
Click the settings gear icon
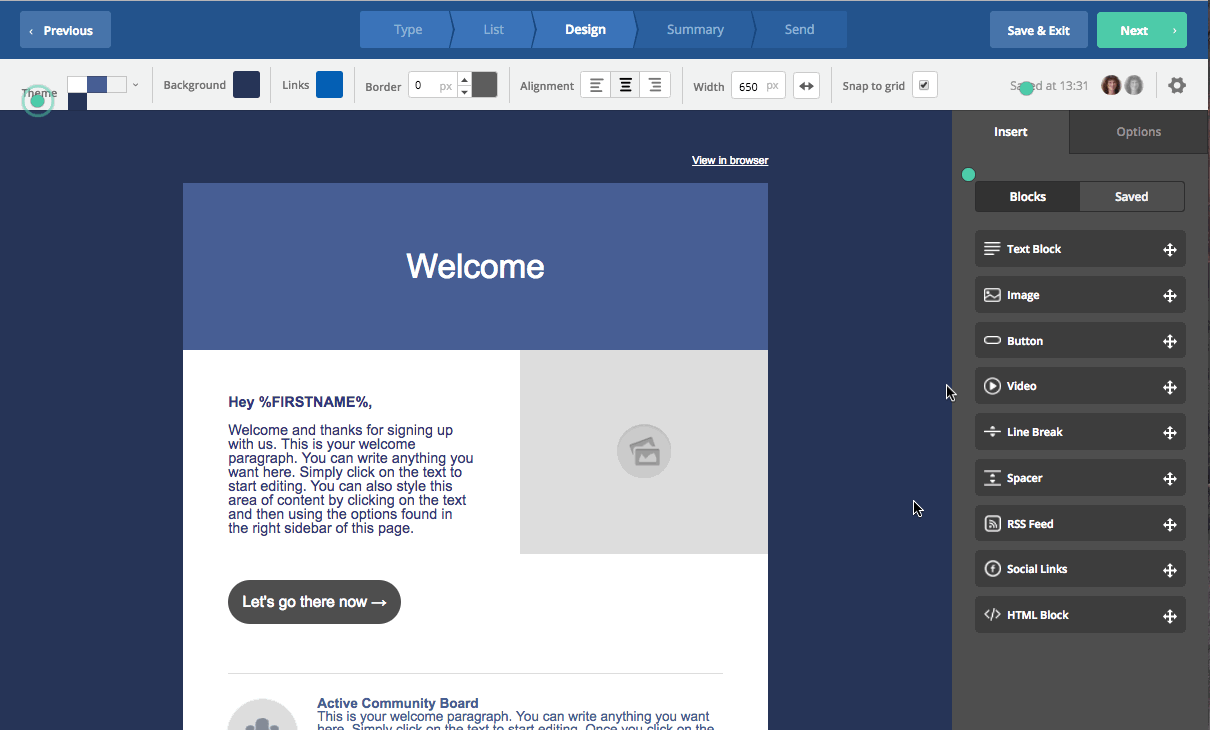pos(1177,86)
